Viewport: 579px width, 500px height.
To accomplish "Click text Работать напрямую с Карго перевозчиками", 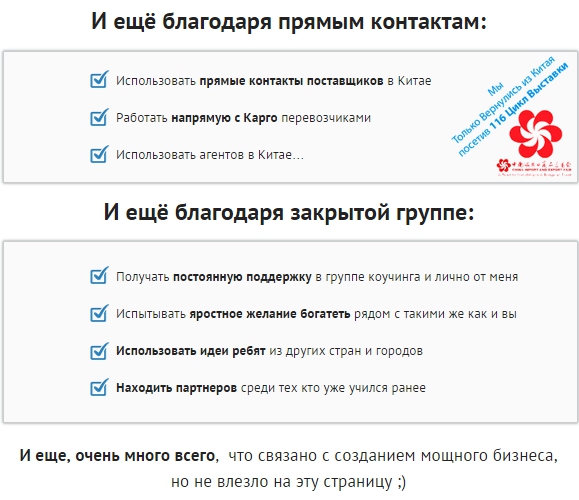I will (x=243, y=118).
